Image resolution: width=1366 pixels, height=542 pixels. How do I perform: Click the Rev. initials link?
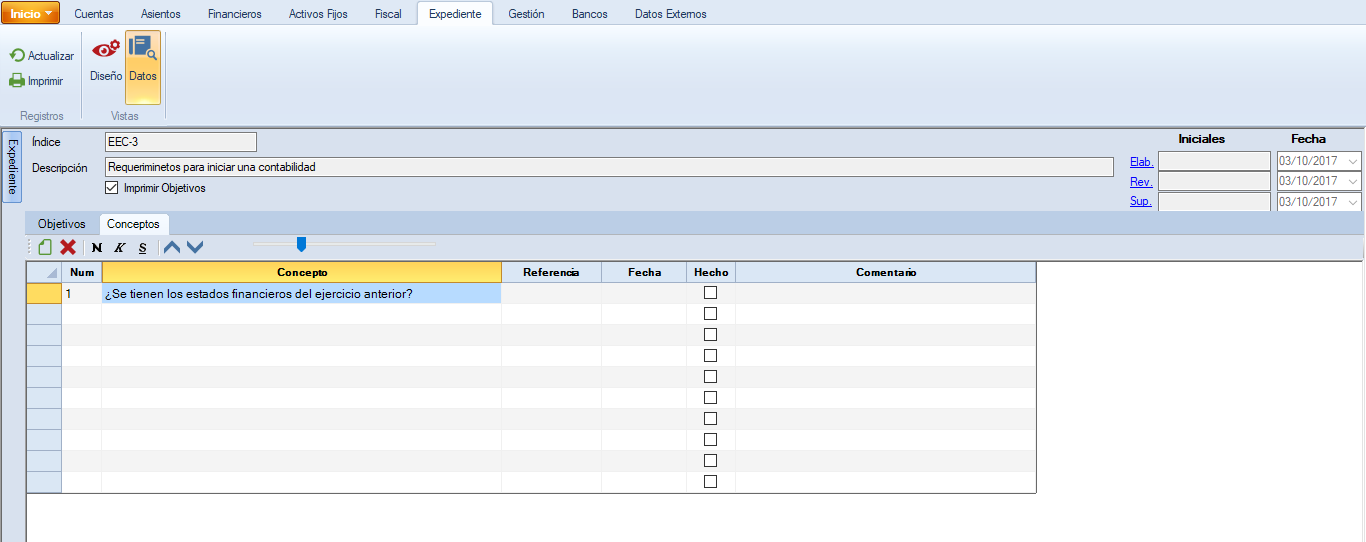click(1140, 182)
